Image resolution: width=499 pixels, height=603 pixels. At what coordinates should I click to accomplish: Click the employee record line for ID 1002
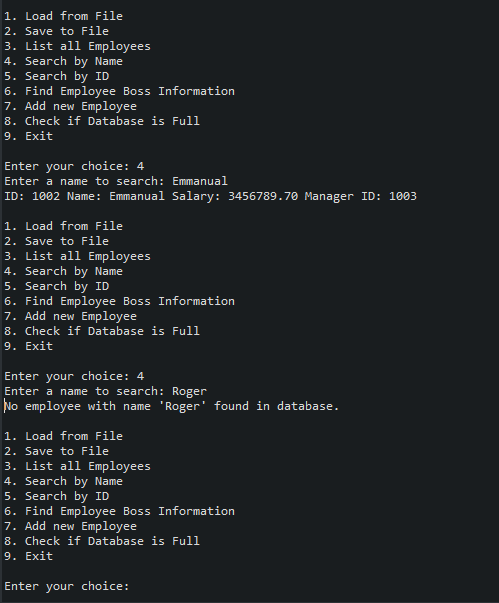pos(210,197)
